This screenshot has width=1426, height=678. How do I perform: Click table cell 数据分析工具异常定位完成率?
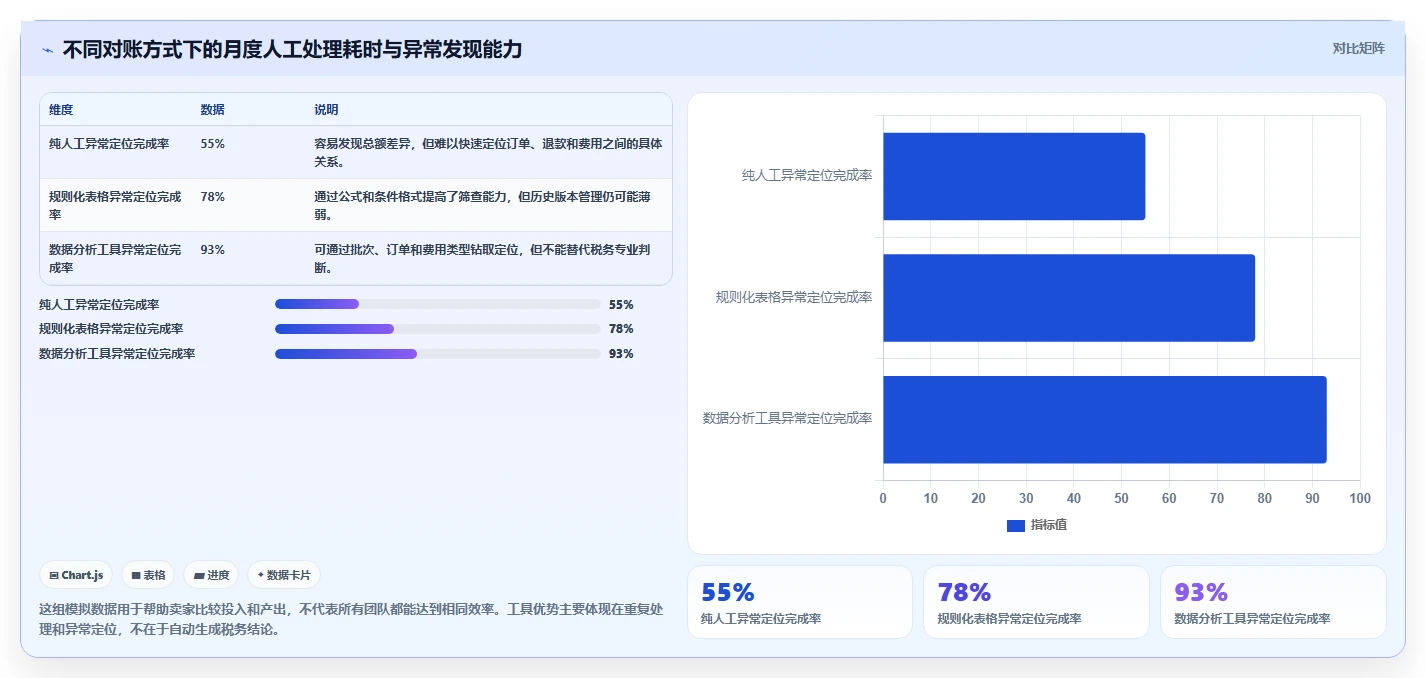[115, 258]
